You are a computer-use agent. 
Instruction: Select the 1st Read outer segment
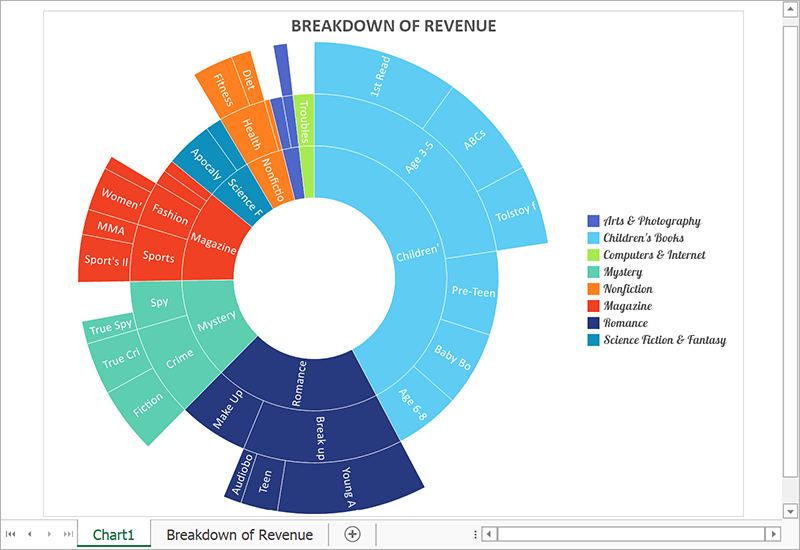tap(380, 77)
